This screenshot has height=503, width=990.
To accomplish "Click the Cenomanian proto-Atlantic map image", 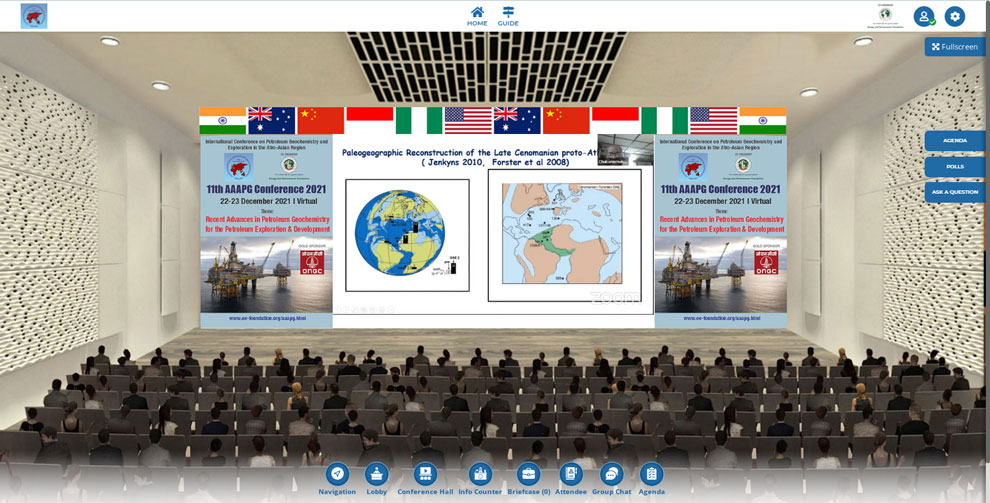I will (x=564, y=235).
